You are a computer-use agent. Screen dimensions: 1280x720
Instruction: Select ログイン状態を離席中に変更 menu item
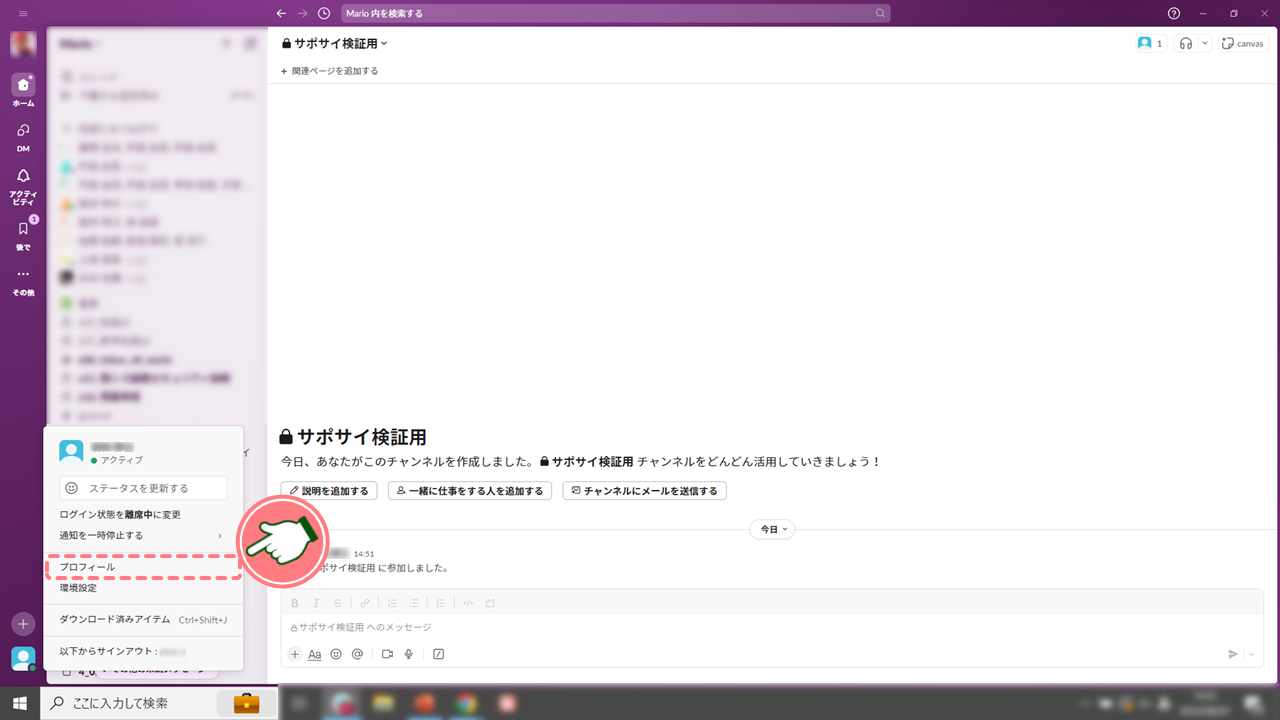pyautogui.click(x=143, y=514)
